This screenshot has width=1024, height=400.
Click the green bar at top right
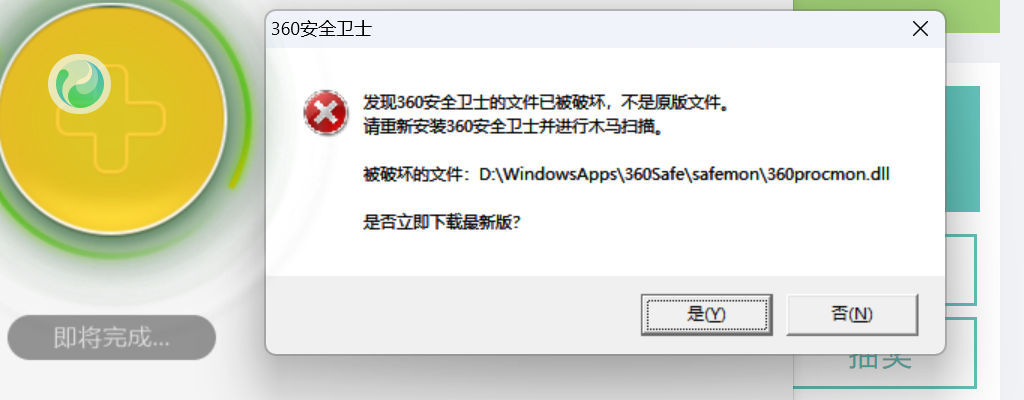[x=972, y=16]
